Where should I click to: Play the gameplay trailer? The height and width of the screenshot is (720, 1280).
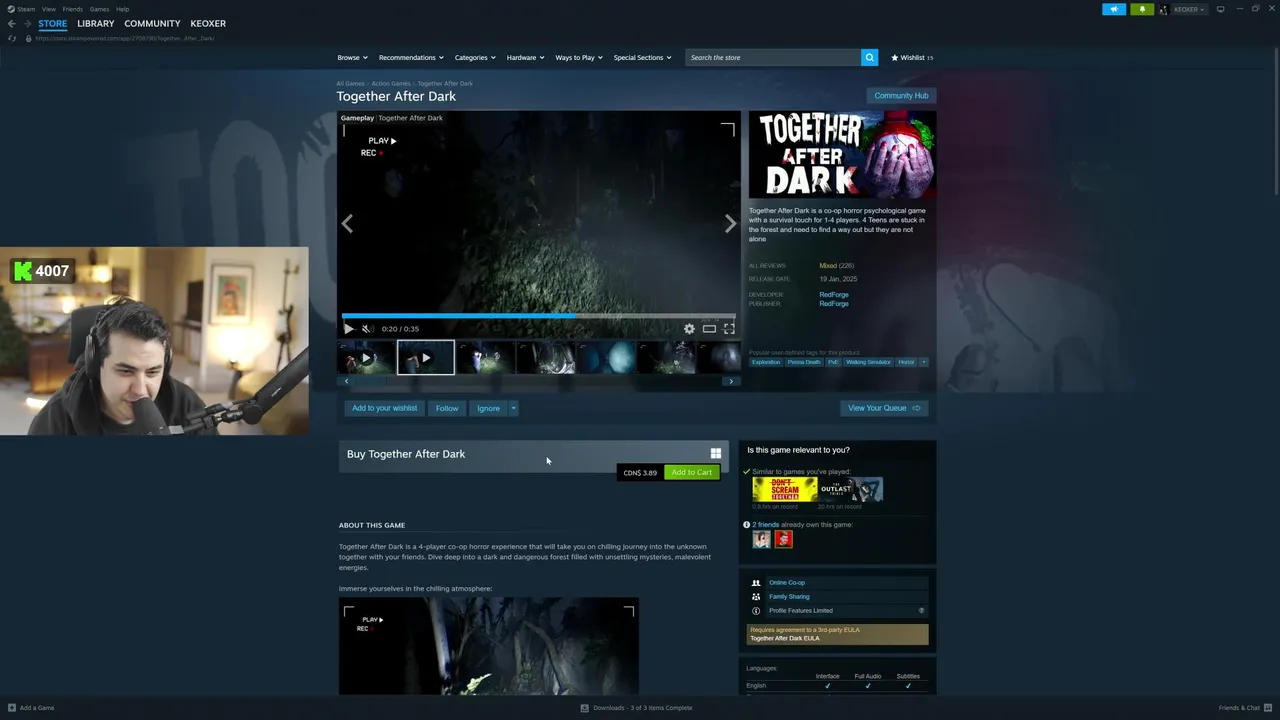coord(348,328)
